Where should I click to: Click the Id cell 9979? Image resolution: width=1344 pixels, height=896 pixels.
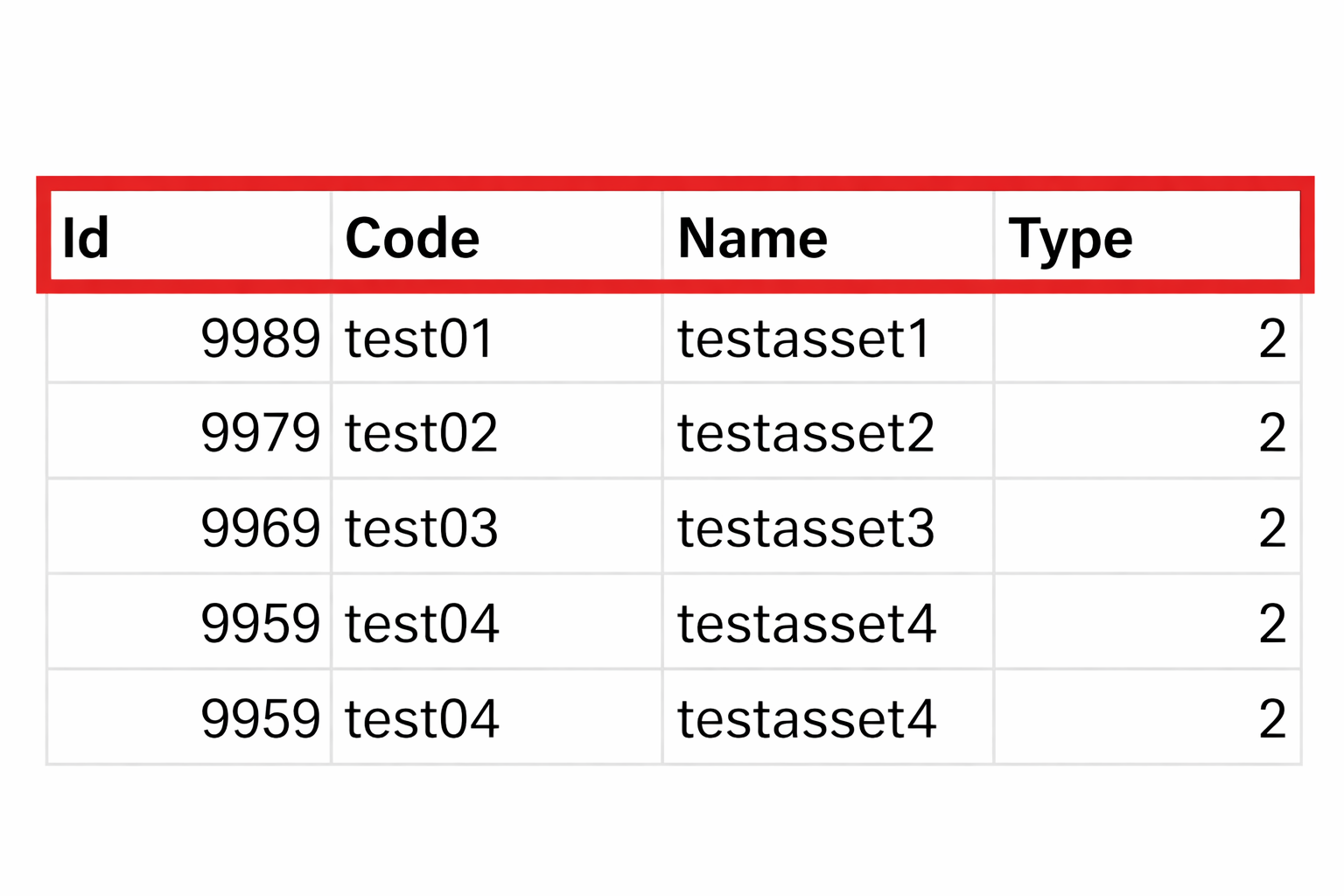coord(260,432)
